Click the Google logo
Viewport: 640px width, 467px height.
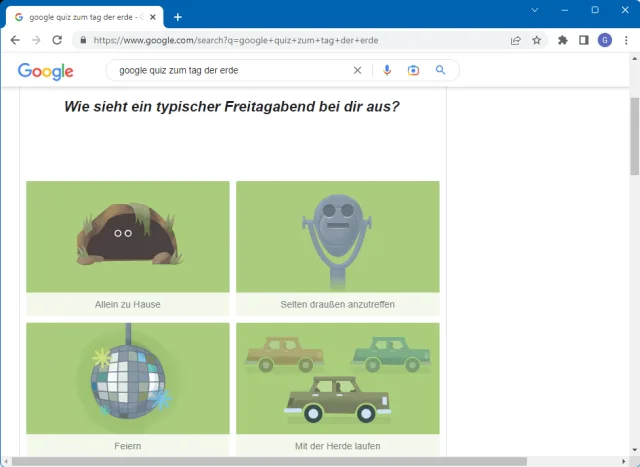[x=46, y=71]
